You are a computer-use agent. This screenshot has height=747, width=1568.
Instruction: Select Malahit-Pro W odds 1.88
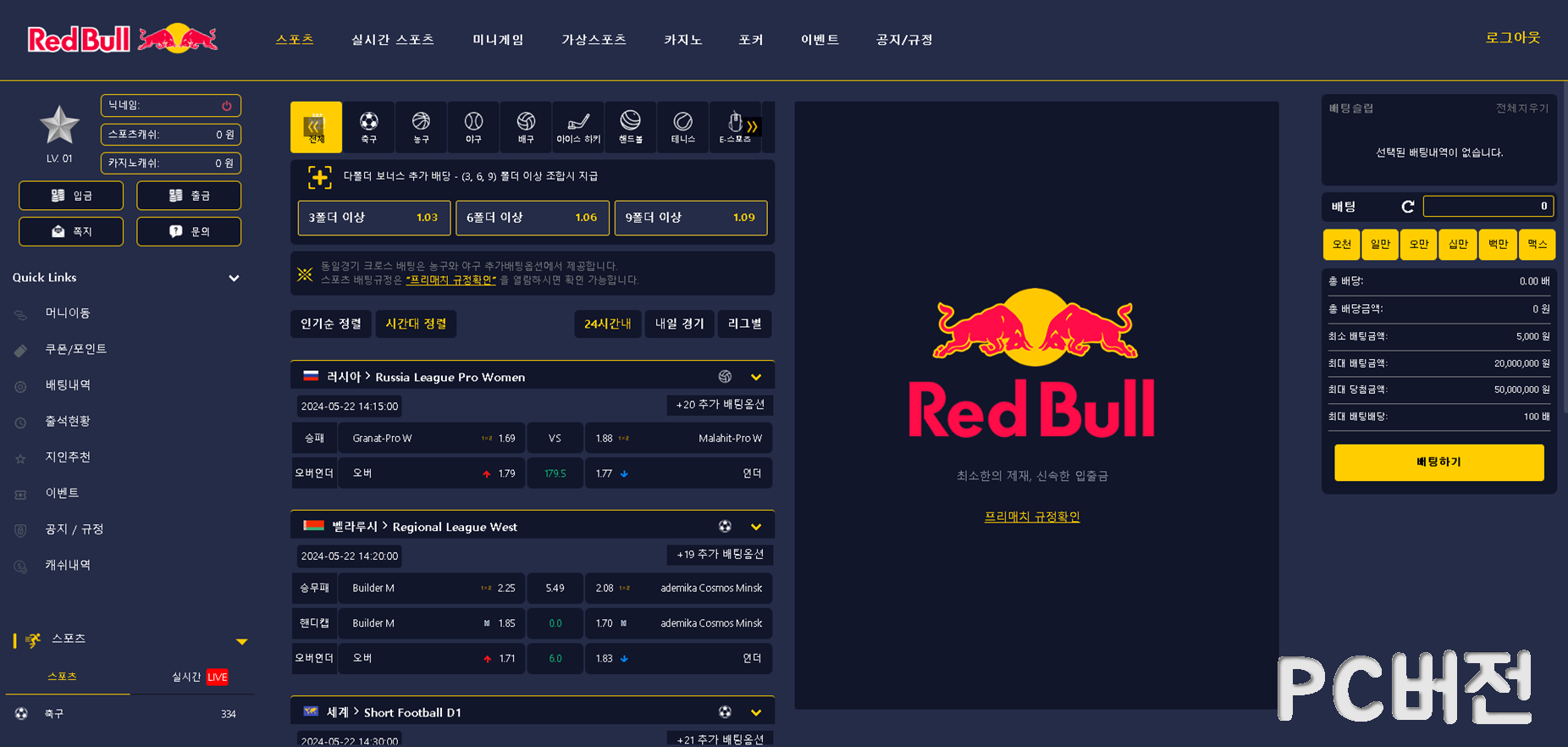coord(678,439)
